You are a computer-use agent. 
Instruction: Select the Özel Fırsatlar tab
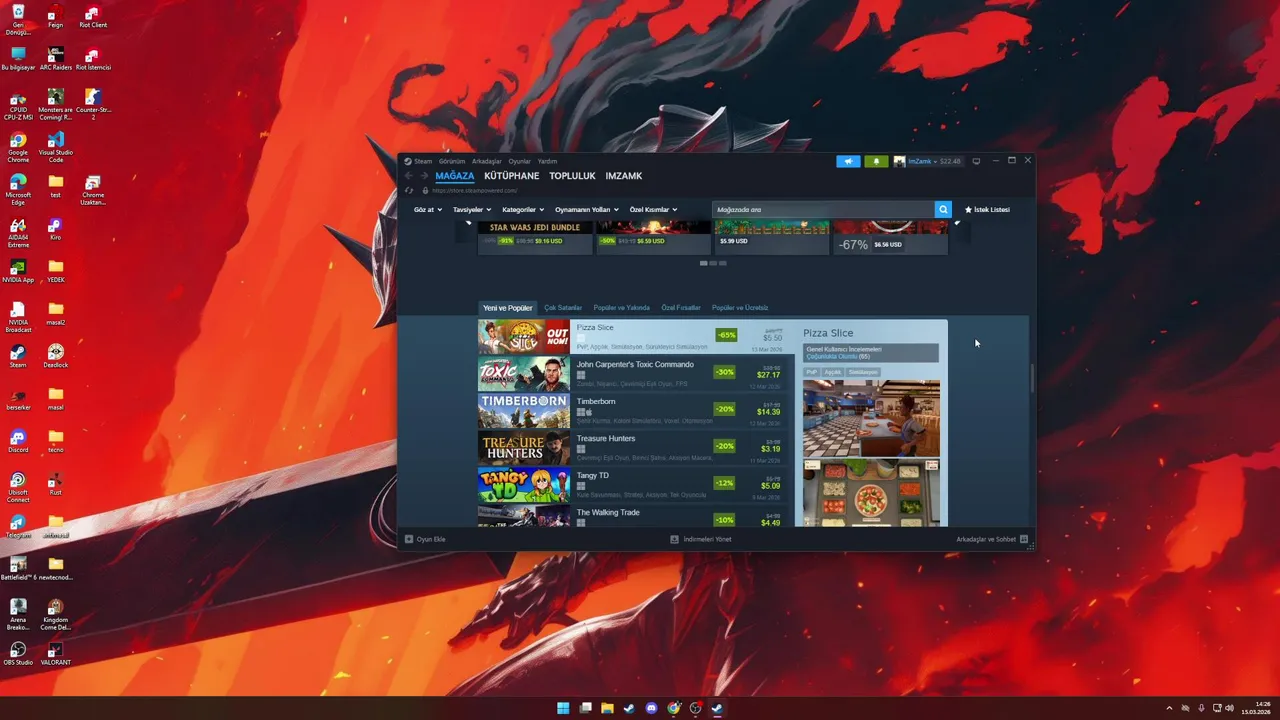(681, 308)
